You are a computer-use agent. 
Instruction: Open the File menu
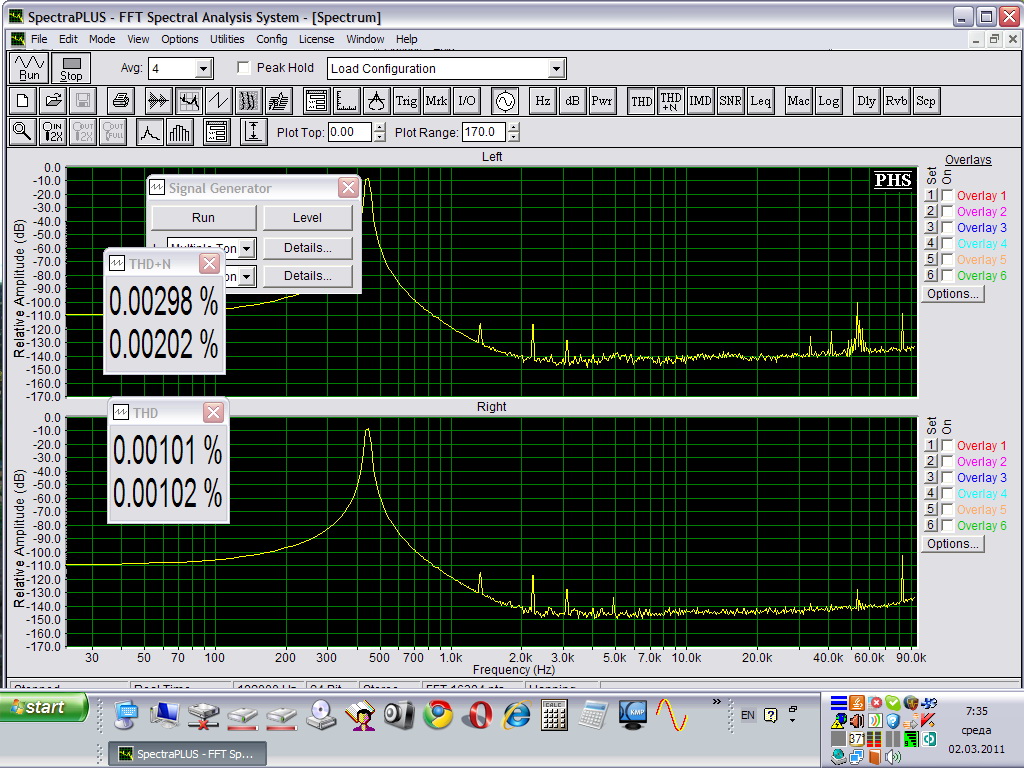[x=39, y=39]
